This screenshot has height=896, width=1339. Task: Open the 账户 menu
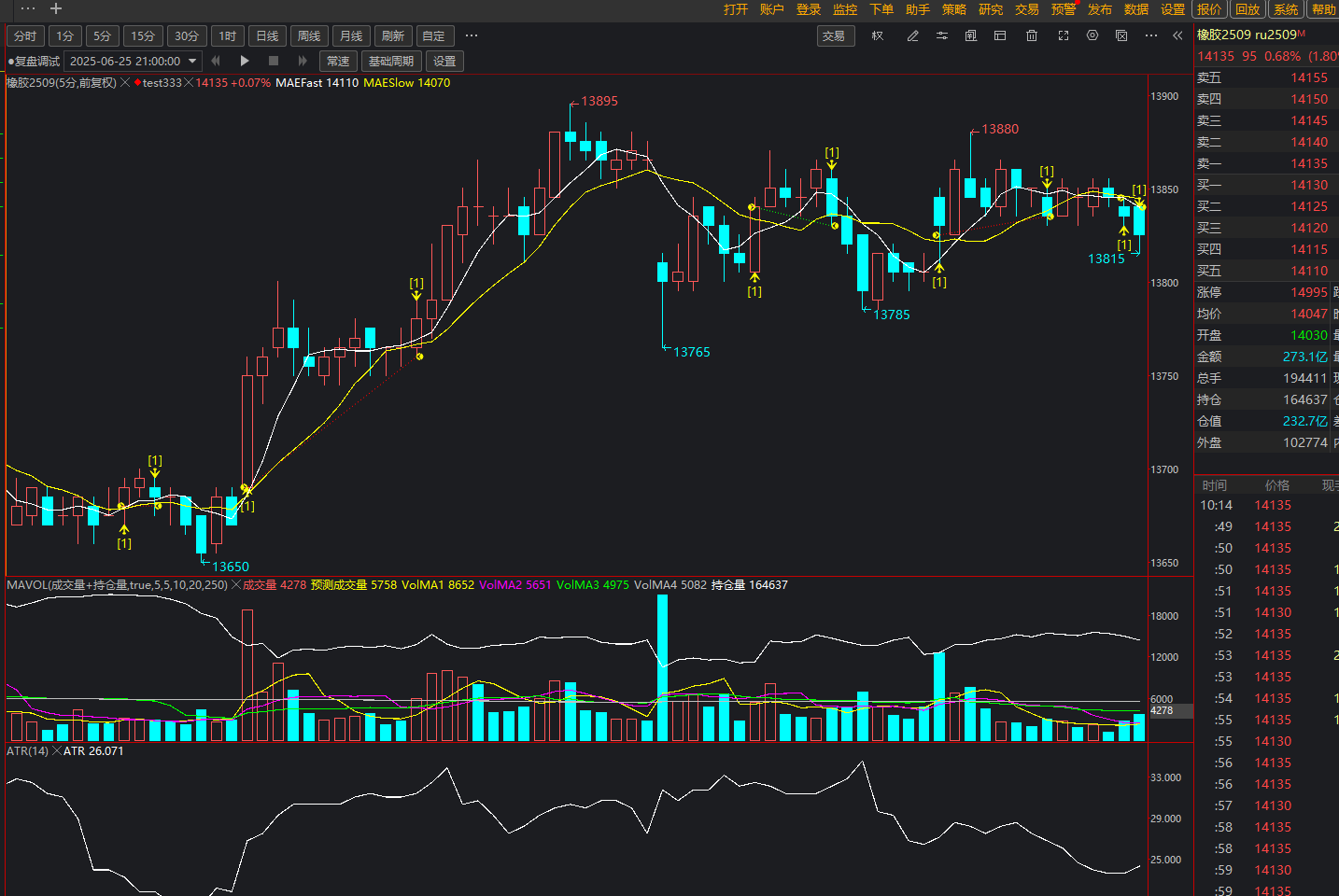pyautogui.click(x=772, y=9)
